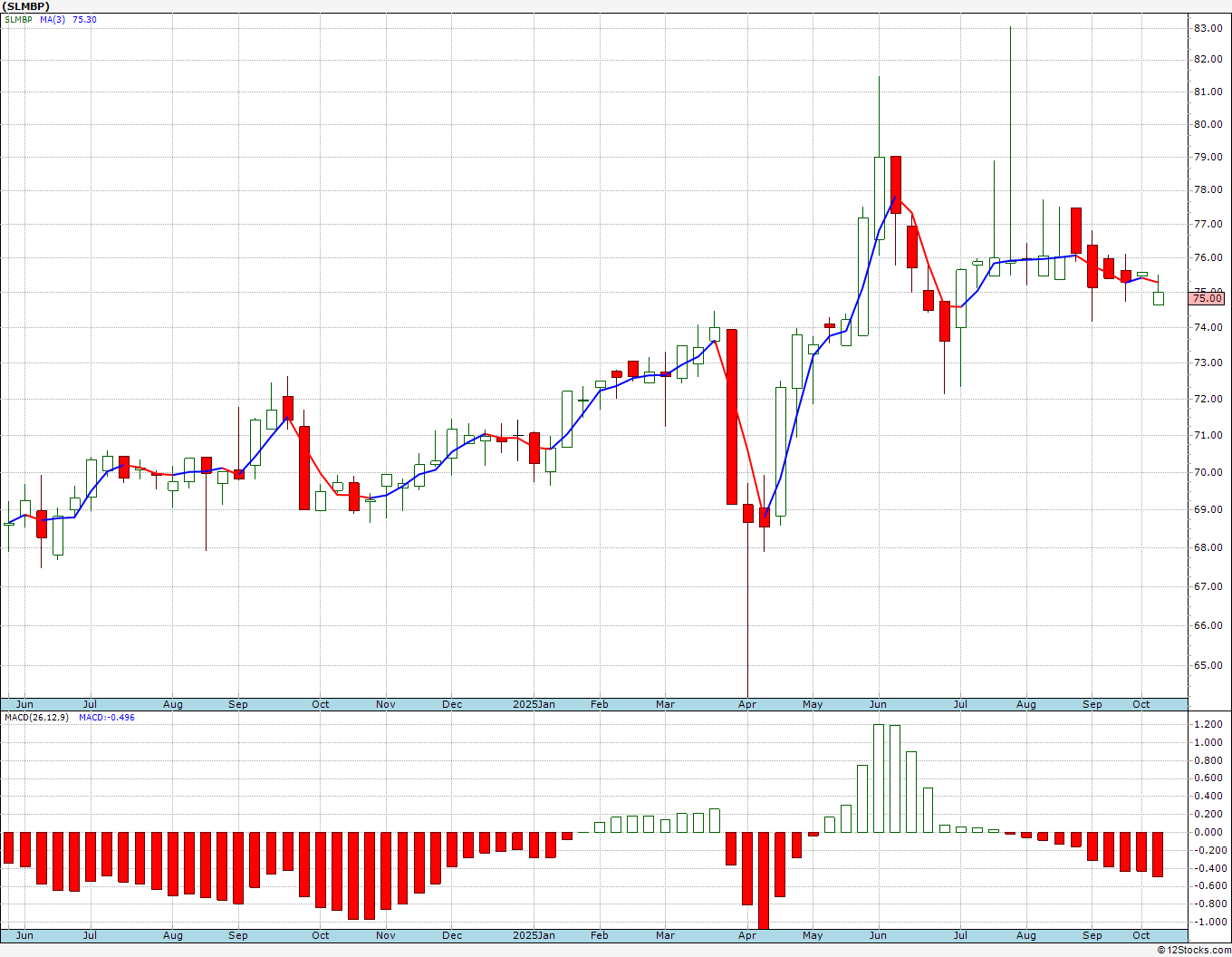The width and height of the screenshot is (1232, 957).
Task: Click Apr on the price chart time axis
Action: 747,704
